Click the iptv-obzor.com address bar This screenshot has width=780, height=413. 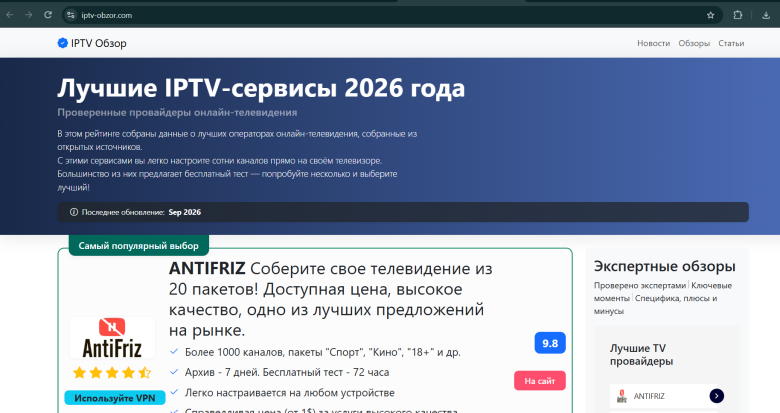coord(393,15)
